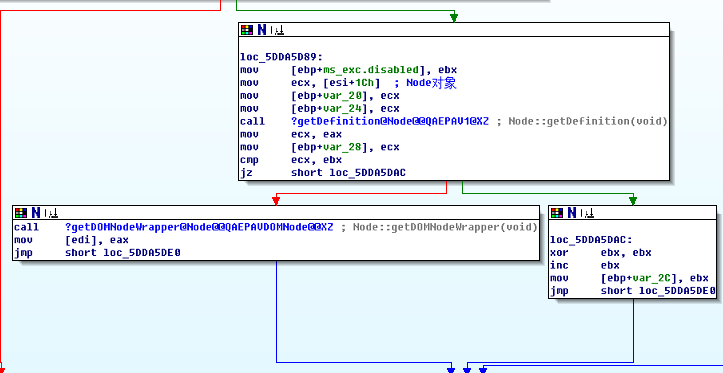This screenshot has width=723, height=373.
Task: Click the mov [edi], eax instruction
Action: [71, 240]
